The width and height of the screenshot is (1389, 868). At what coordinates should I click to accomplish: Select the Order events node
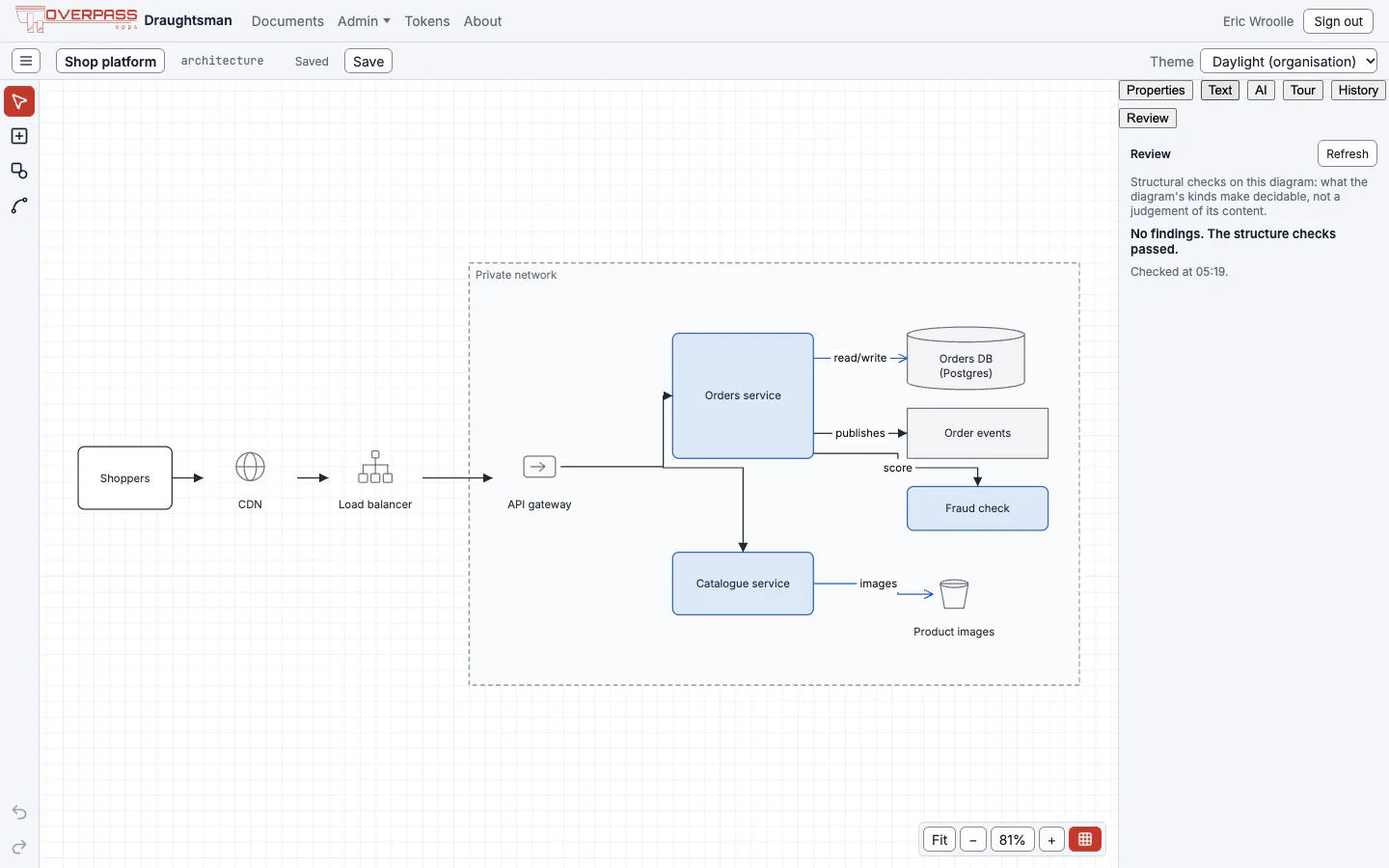[977, 433]
